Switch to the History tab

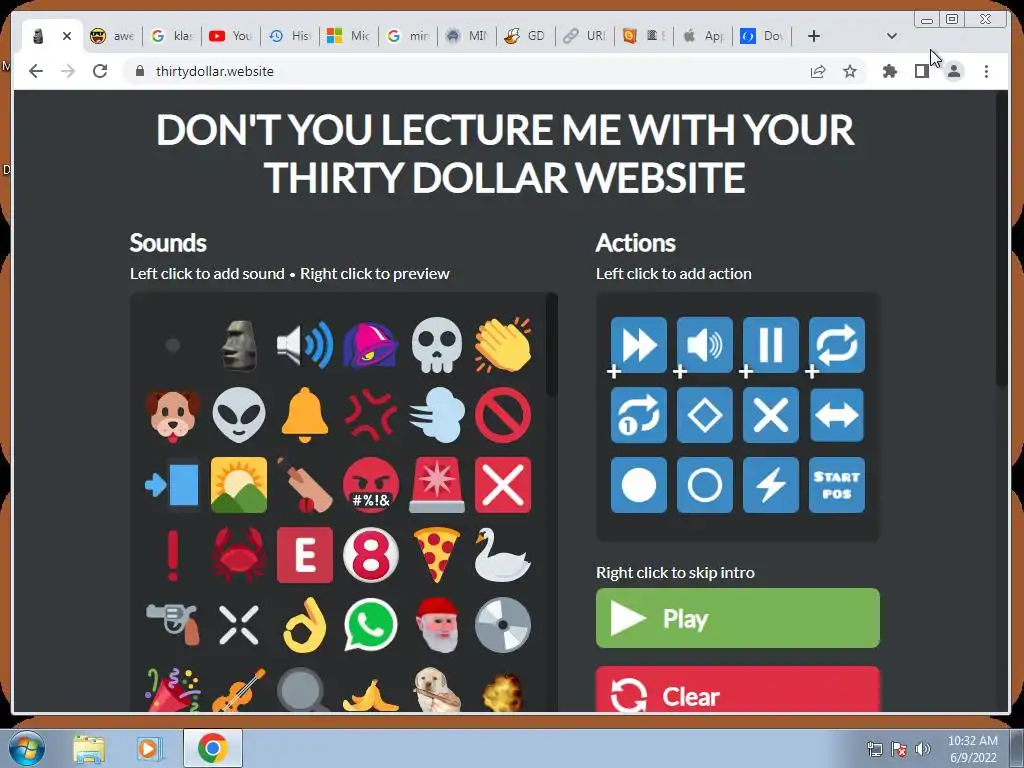[290, 36]
